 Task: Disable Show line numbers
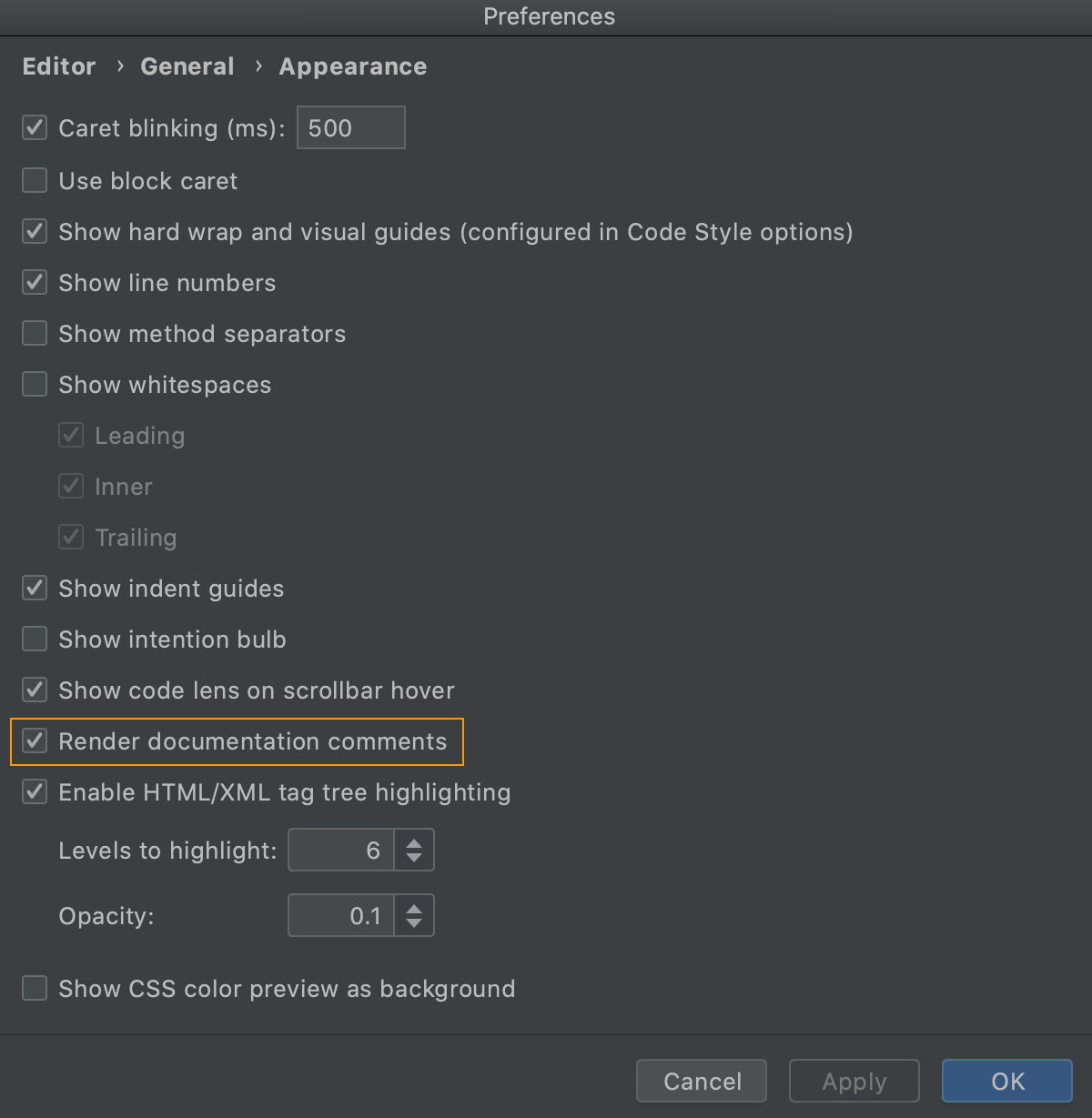point(35,282)
